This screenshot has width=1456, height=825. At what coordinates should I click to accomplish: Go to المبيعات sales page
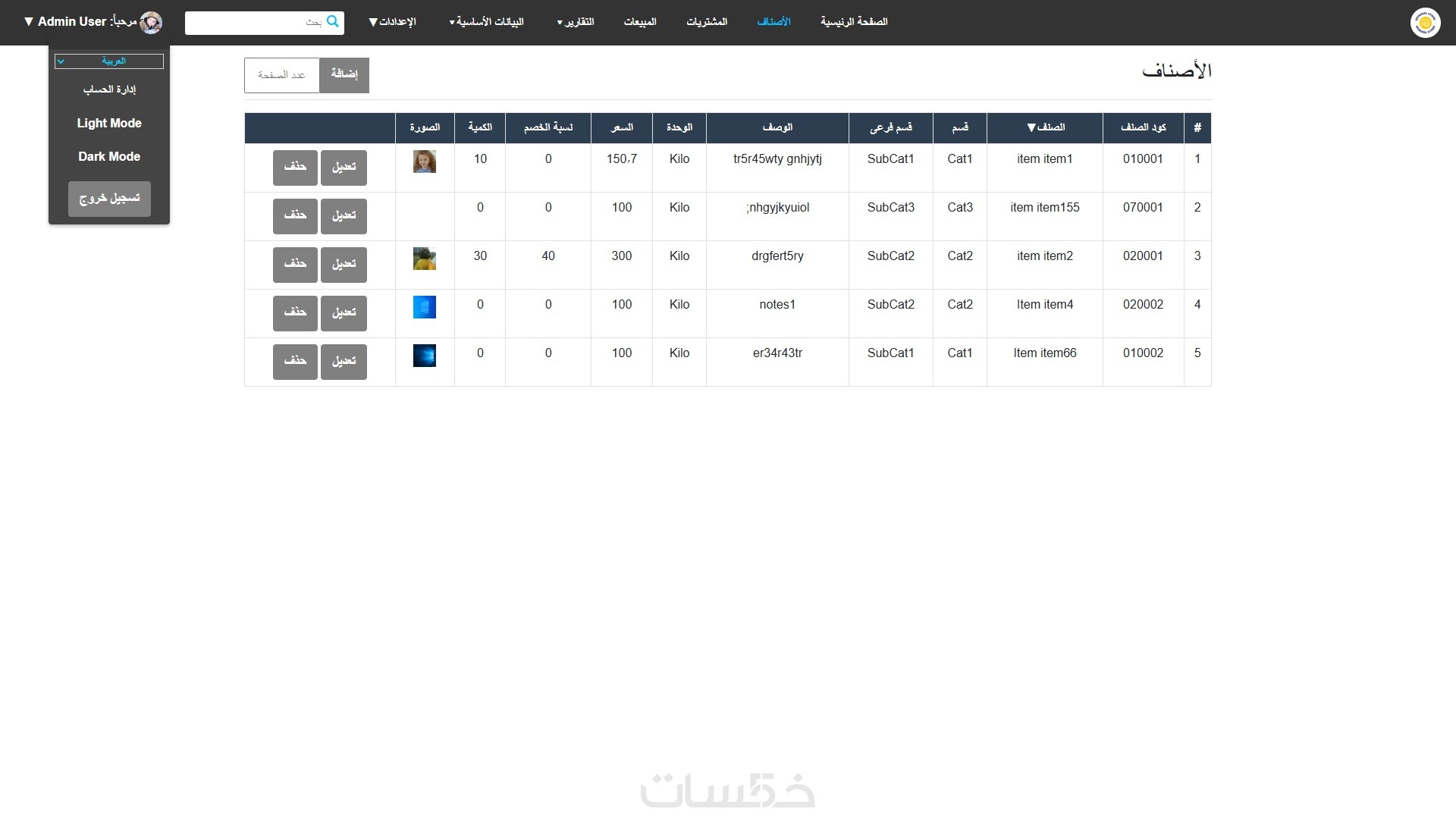[x=640, y=22]
